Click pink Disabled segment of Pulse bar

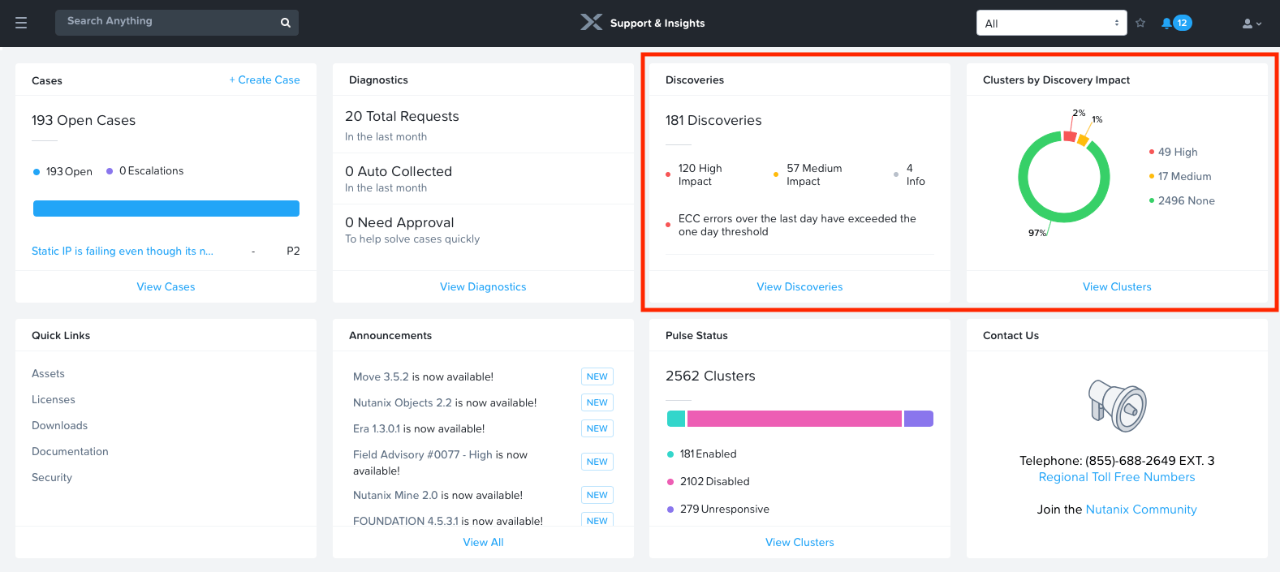click(x=794, y=419)
